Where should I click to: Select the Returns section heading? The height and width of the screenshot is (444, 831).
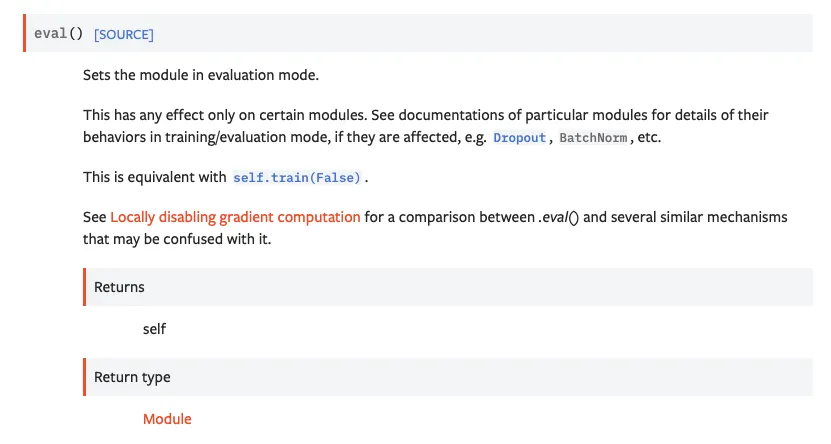(119, 287)
